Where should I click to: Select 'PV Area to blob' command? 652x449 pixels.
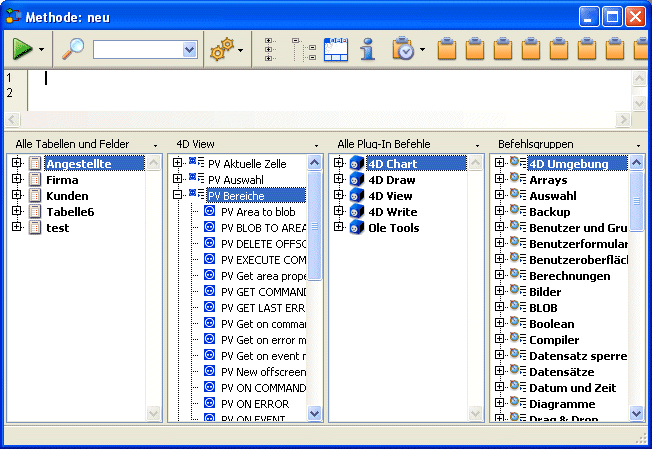click(257, 212)
